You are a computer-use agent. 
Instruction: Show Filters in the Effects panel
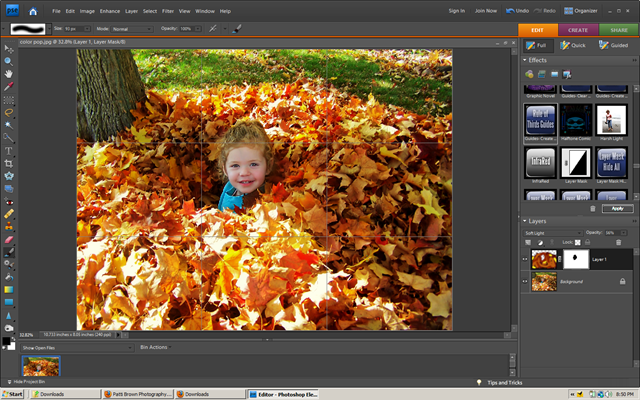529,74
